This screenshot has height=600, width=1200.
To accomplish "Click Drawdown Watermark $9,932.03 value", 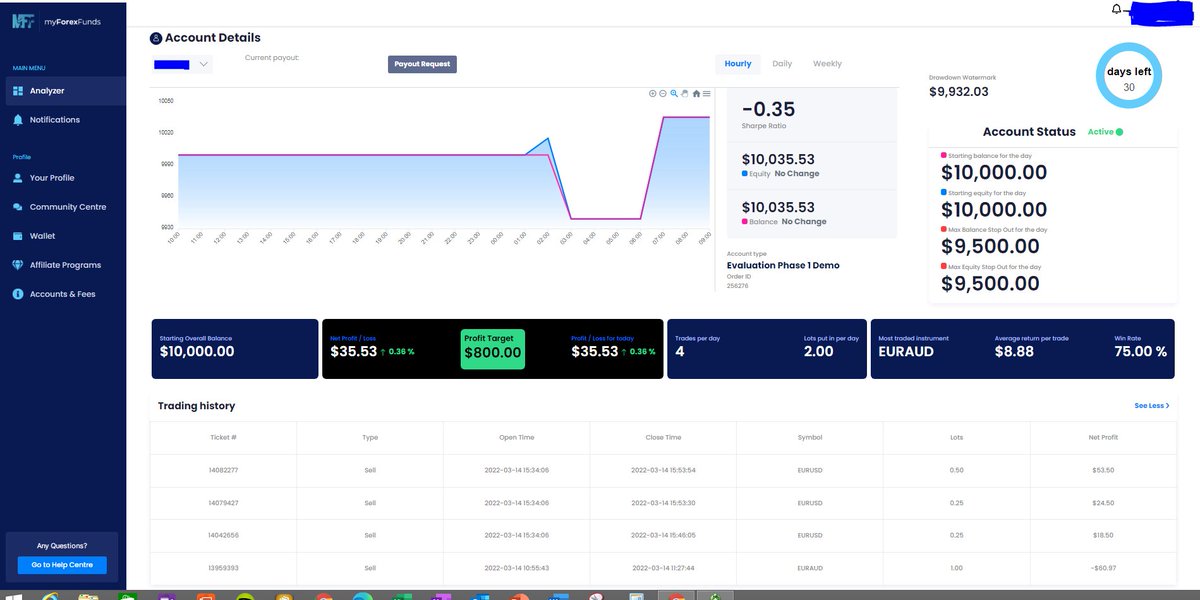I will point(958,92).
